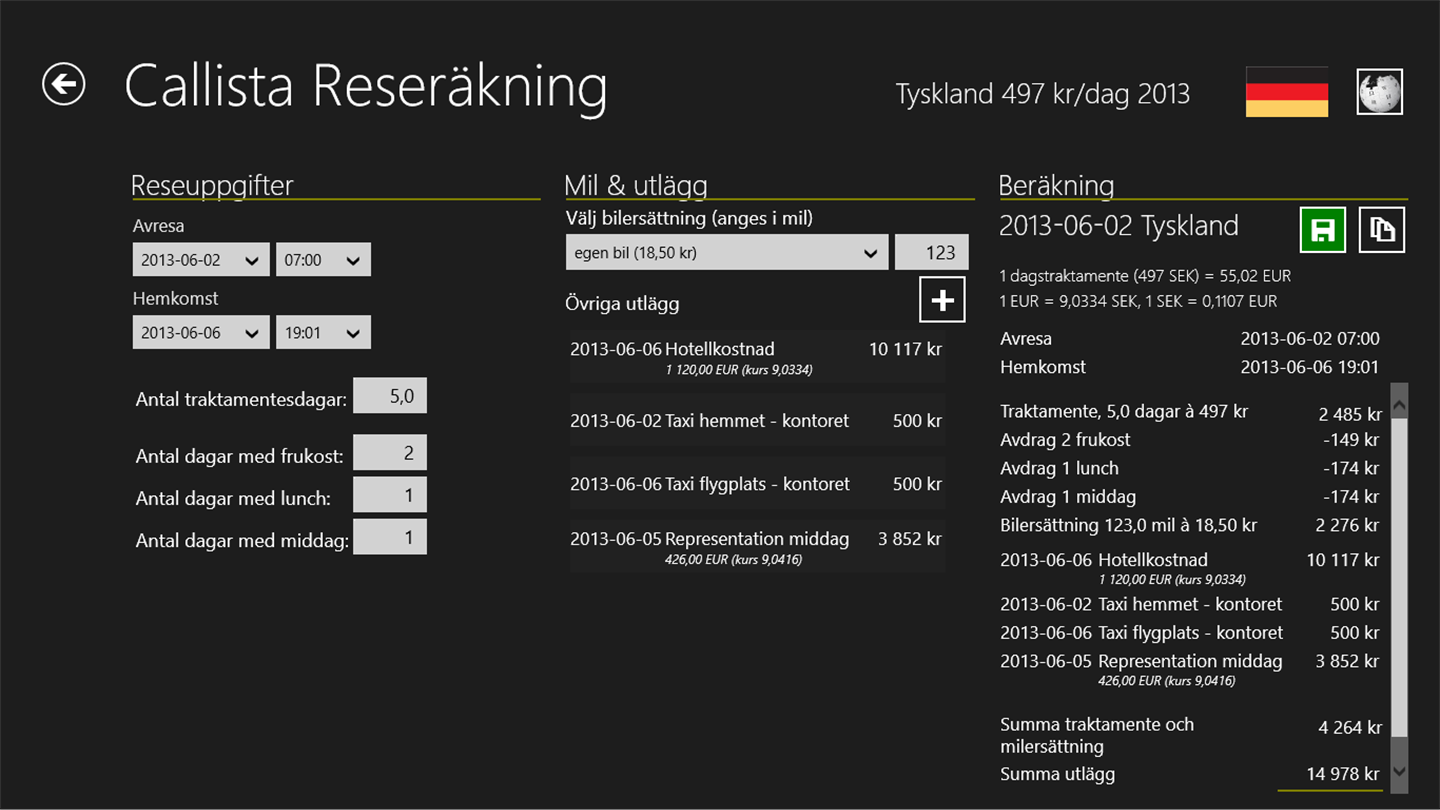The width and height of the screenshot is (1440, 810).
Task: Click the 1 EUR = 9,0334 SEK exchange rate line
Action: coord(1138,301)
